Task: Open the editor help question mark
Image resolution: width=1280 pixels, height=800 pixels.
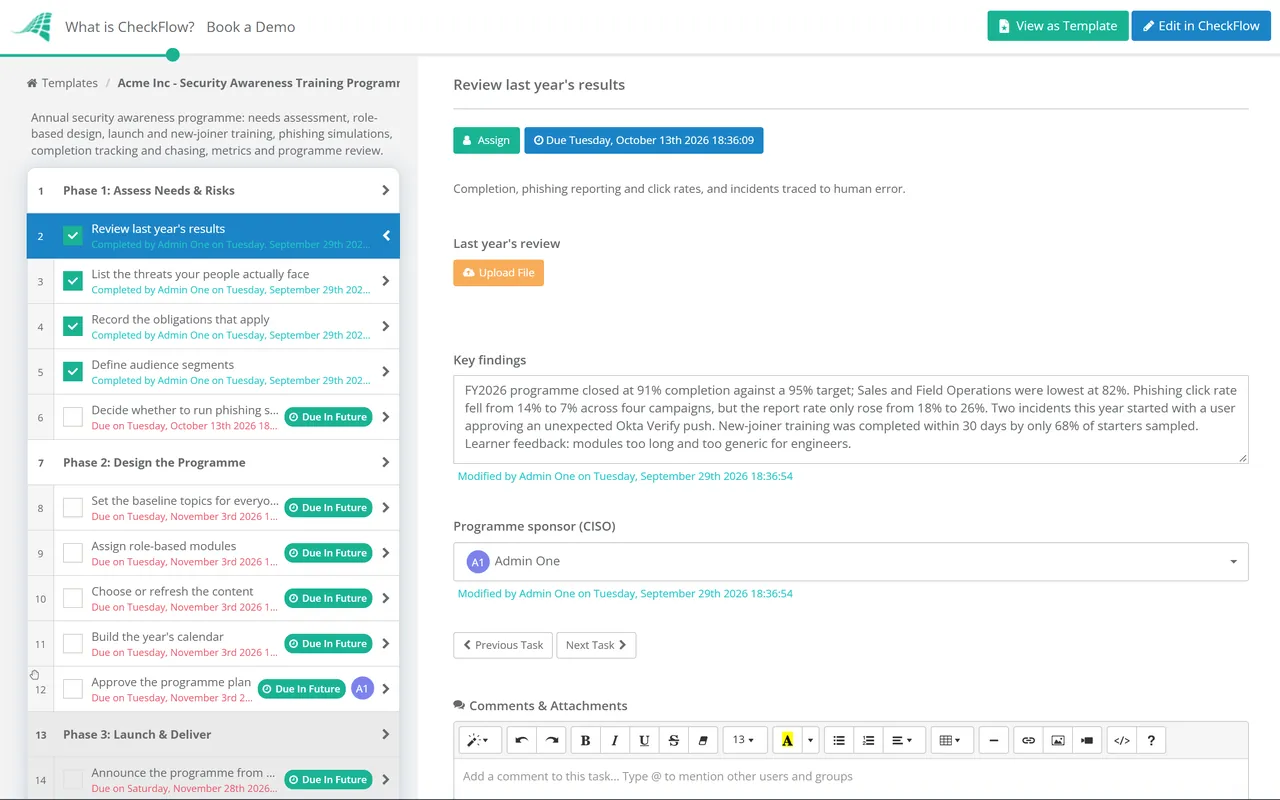Action: coord(1151,740)
